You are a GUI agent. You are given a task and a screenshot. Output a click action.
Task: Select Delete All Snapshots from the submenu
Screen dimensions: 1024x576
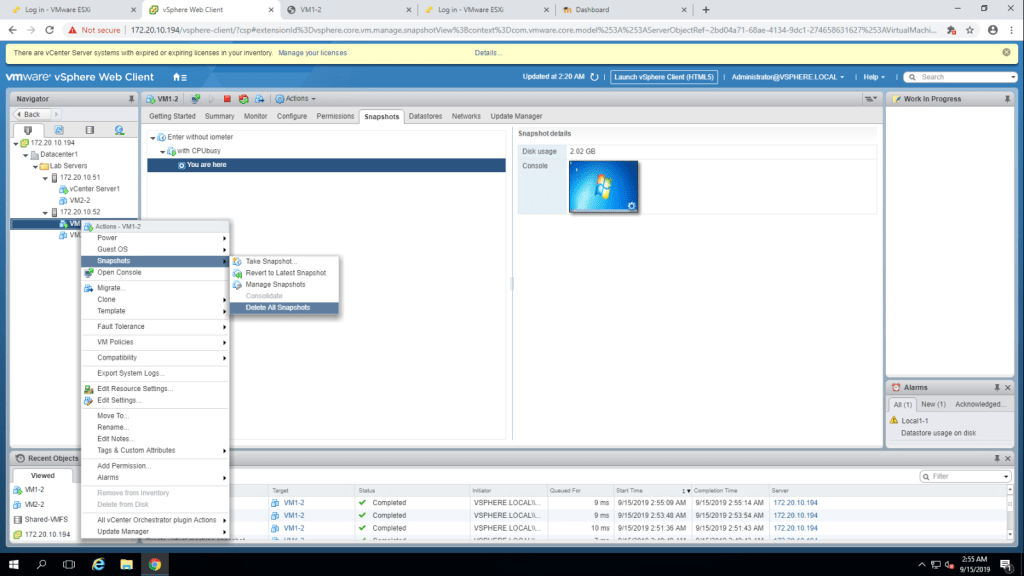tap(277, 307)
